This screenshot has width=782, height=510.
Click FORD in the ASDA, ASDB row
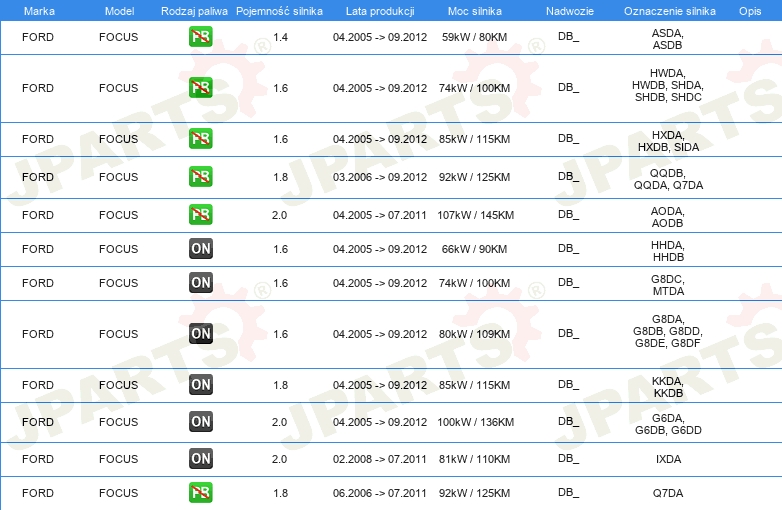tap(38, 37)
